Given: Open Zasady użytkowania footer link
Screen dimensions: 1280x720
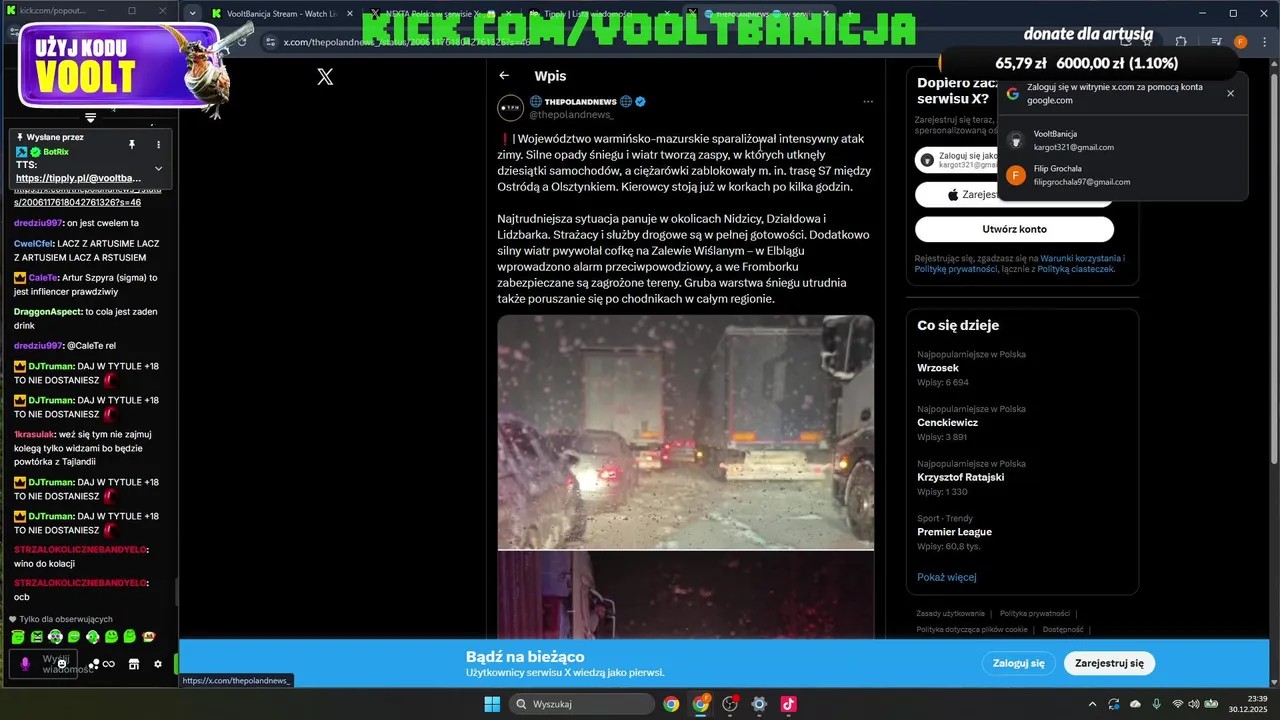Looking at the screenshot, I should coord(950,613).
